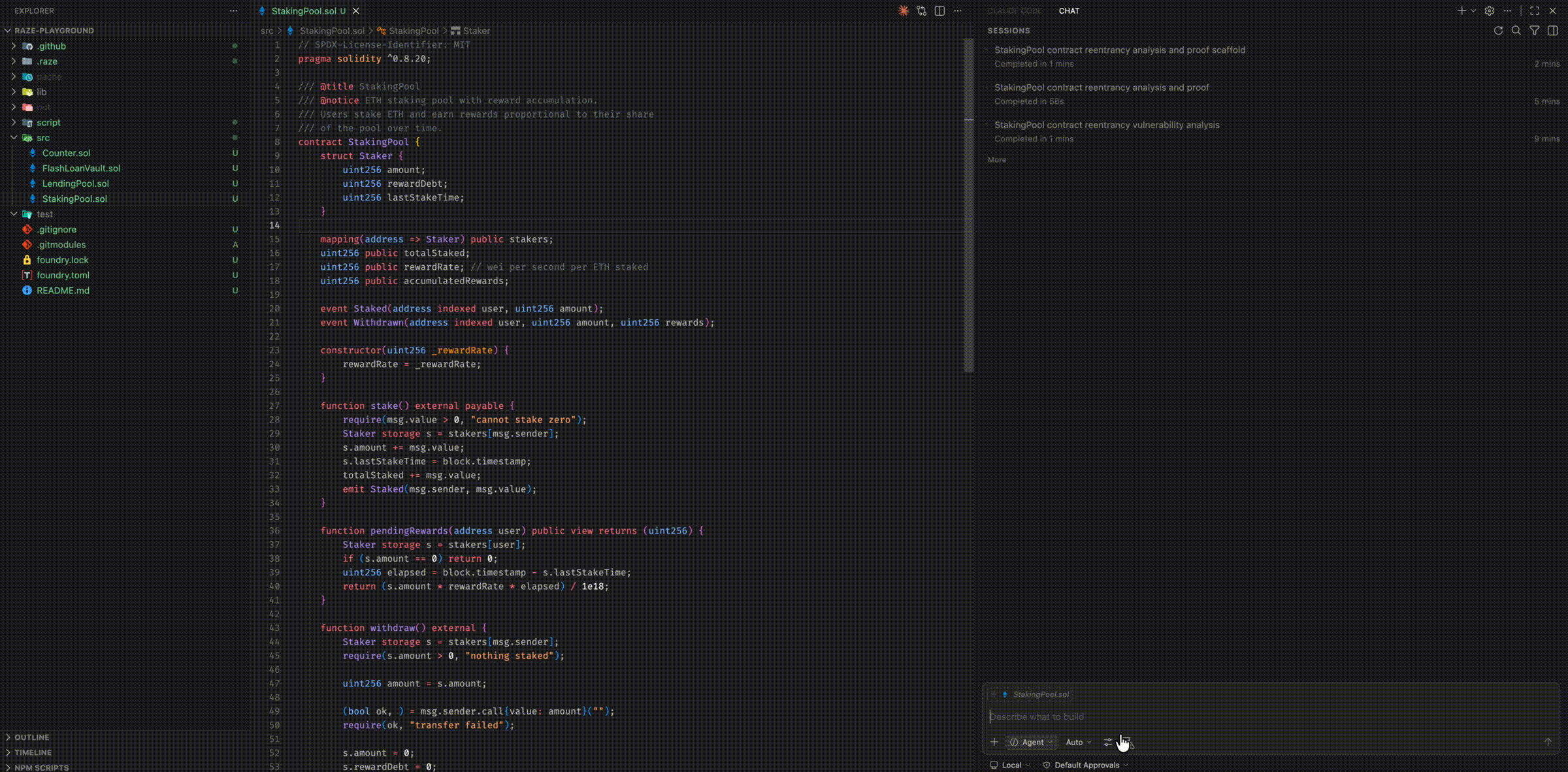This screenshot has width=1568, height=772.
Task: Open the Auto model dropdown
Action: point(1079,742)
